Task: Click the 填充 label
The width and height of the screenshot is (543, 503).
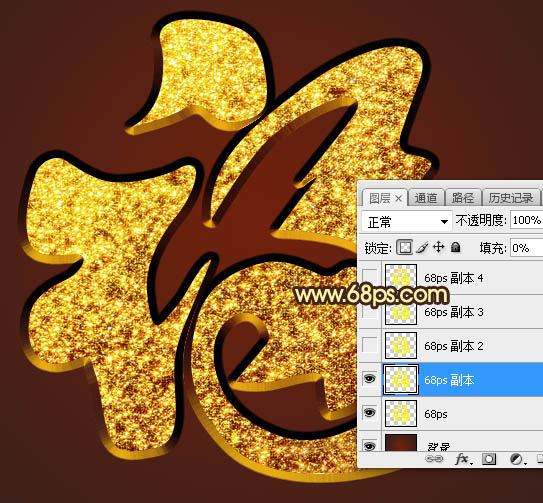Action: pos(493,248)
